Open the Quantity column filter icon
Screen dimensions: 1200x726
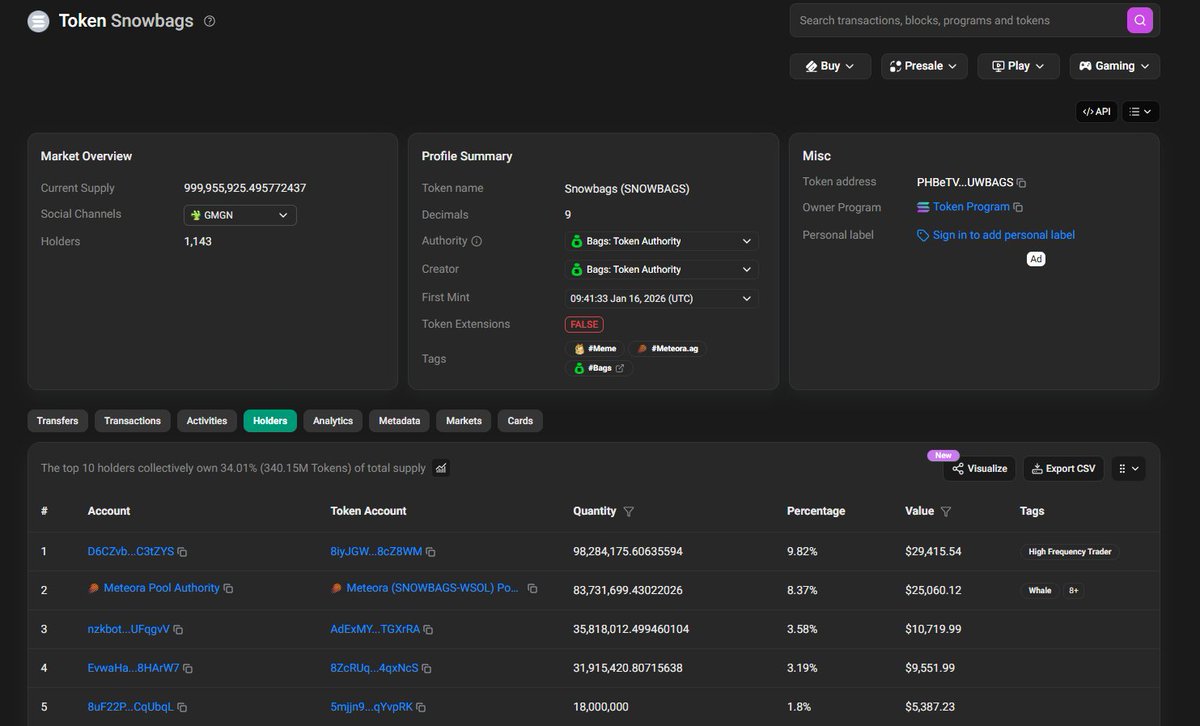629,511
